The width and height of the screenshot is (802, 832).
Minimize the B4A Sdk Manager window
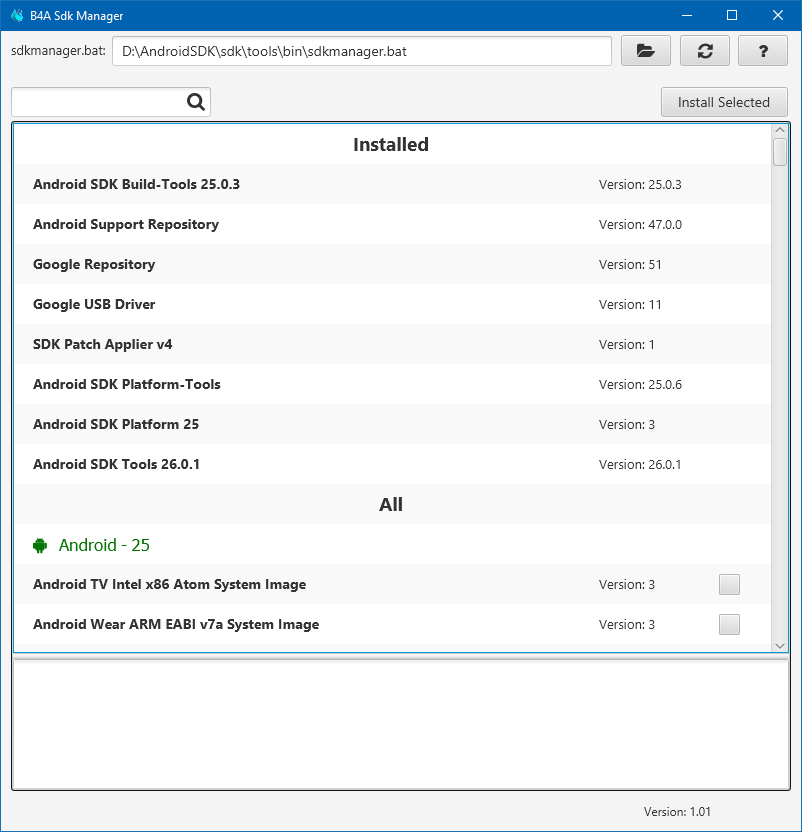687,15
